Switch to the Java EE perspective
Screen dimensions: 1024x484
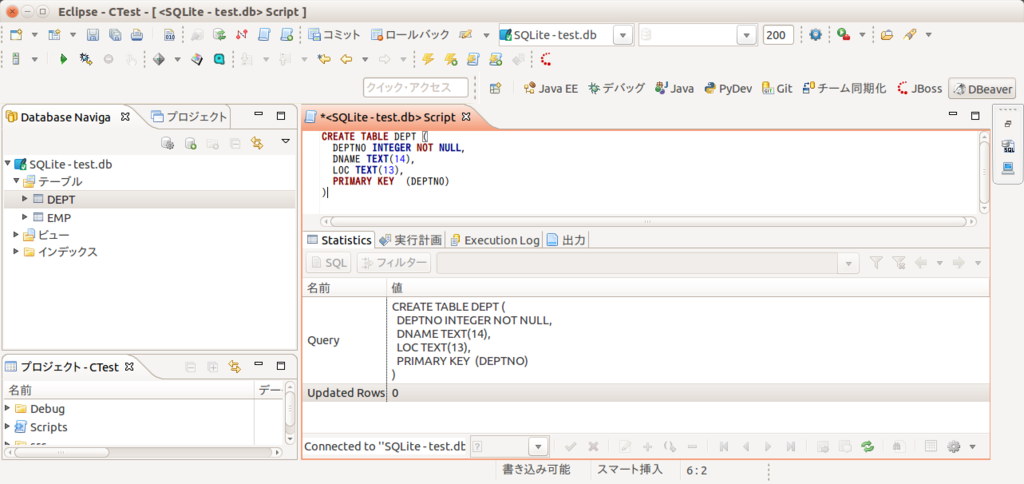pos(551,88)
